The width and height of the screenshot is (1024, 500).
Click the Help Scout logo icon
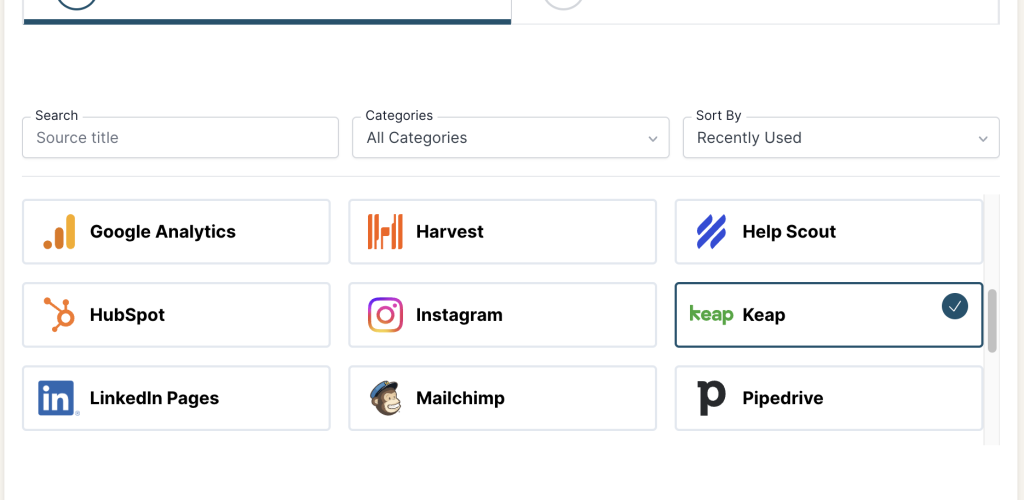pos(711,232)
